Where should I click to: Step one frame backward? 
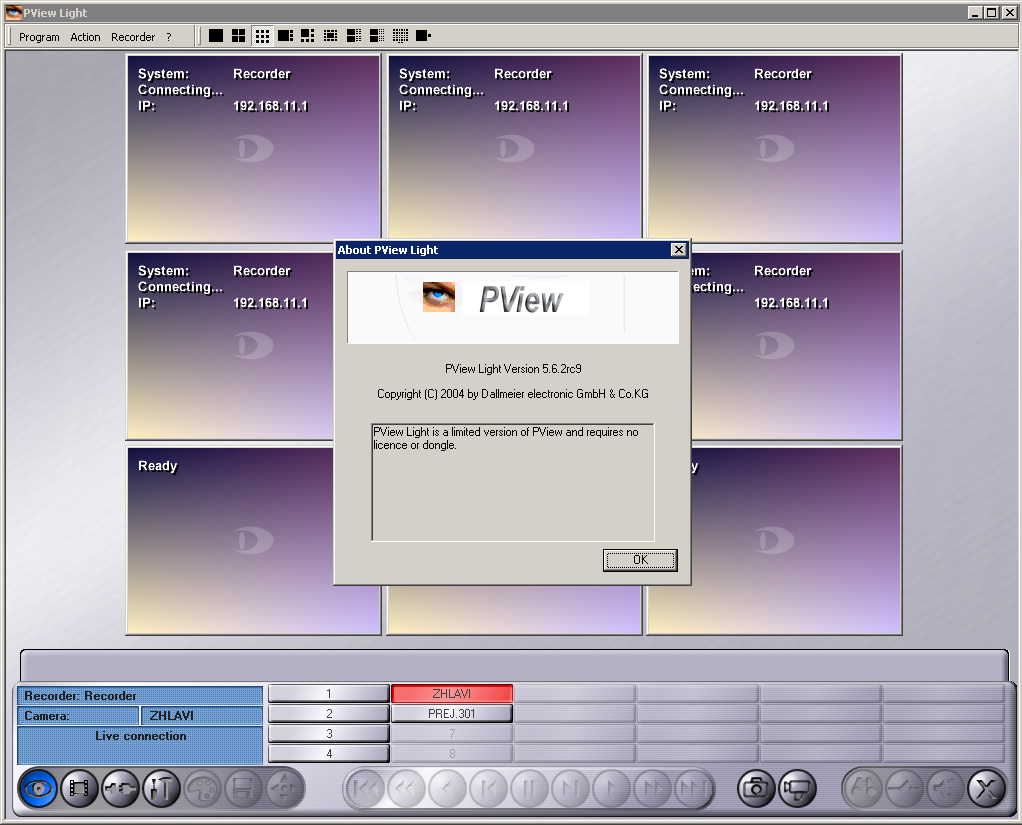489,789
